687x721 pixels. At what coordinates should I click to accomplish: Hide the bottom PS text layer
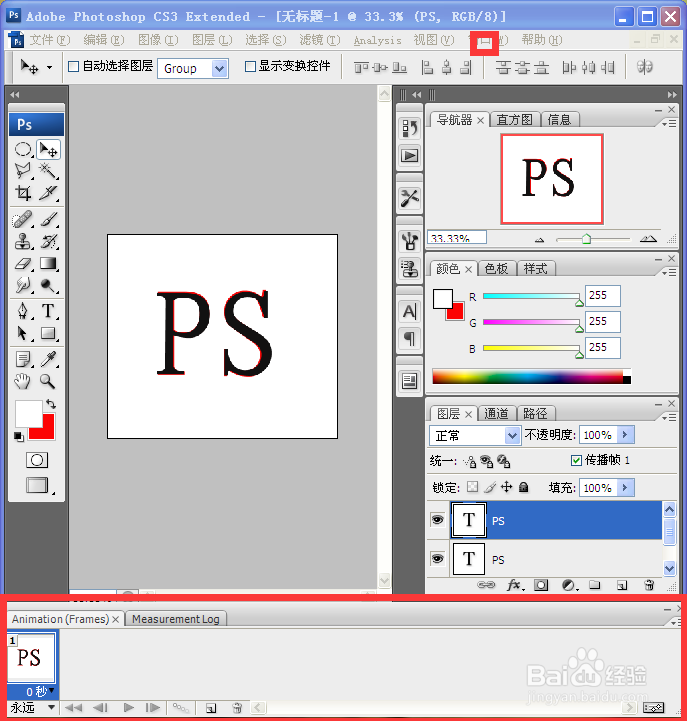point(437,559)
